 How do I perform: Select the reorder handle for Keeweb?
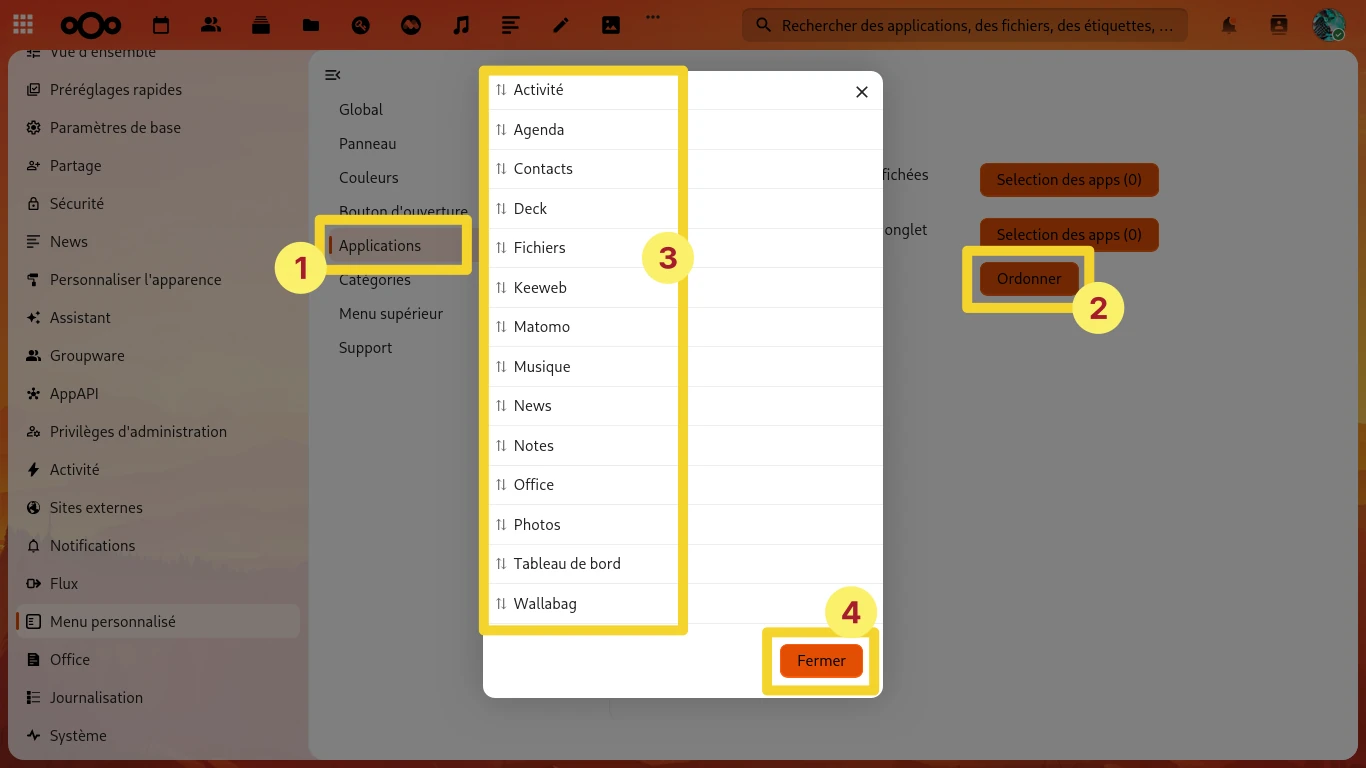[x=502, y=288]
